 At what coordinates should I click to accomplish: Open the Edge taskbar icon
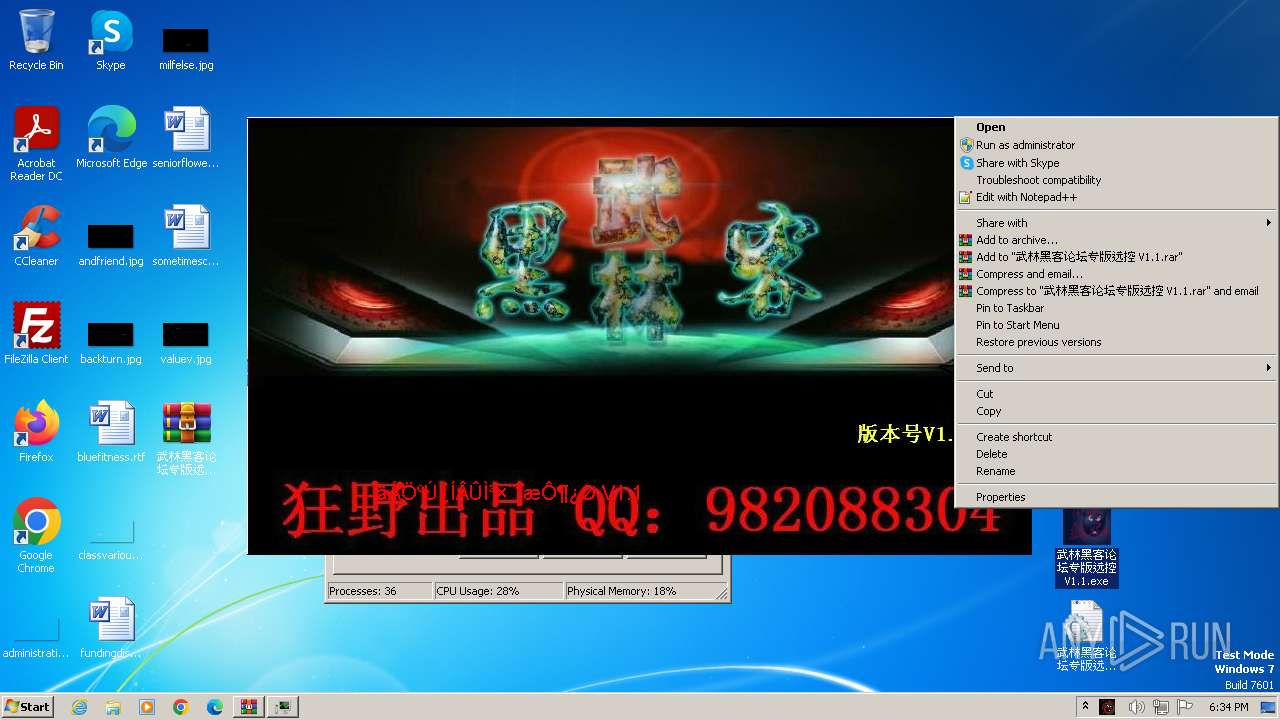click(215, 707)
